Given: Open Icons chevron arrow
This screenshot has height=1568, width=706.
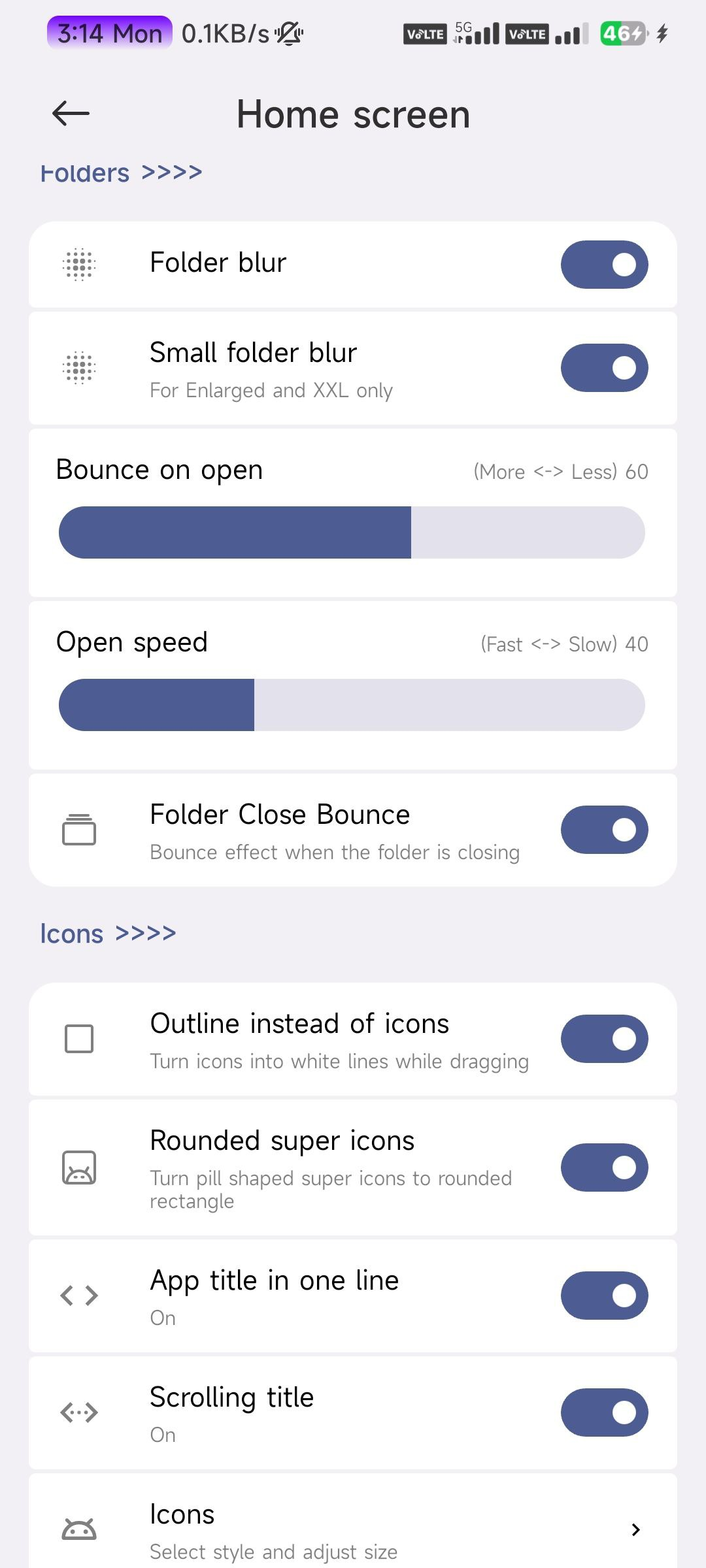Looking at the screenshot, I should [x=635, y=1529].
